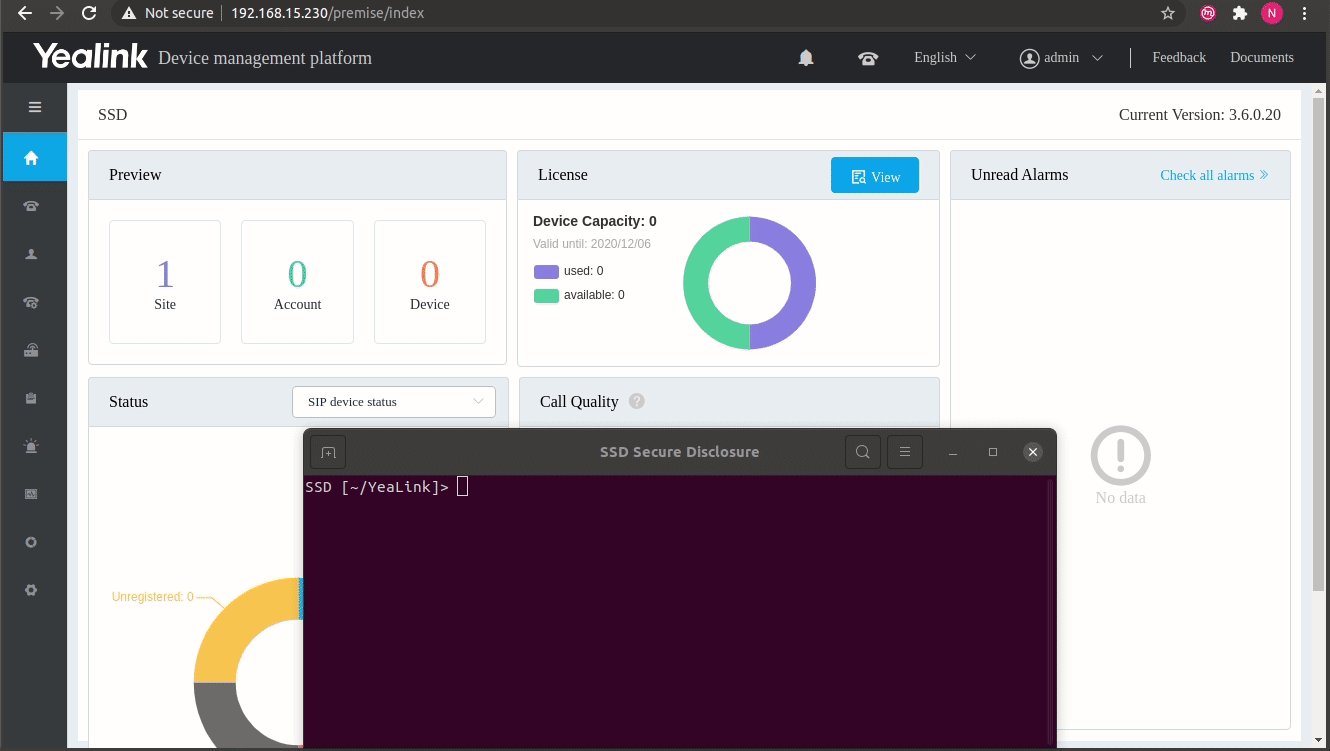1330x751 pixels.
Task: Click the notification bell icon
Action: click(x=806, y=58)
